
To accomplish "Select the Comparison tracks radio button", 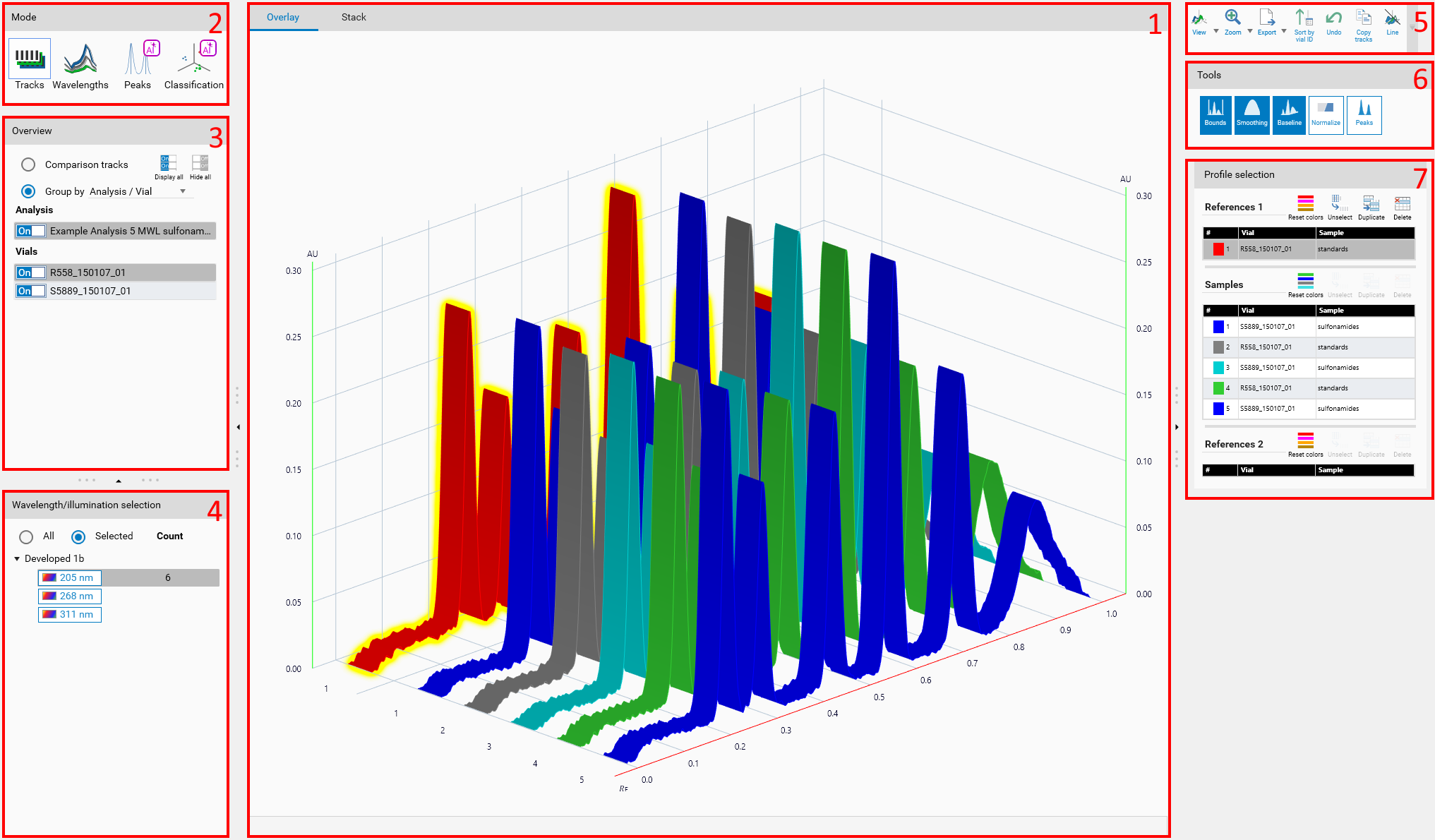I will [x=28, y=164].
